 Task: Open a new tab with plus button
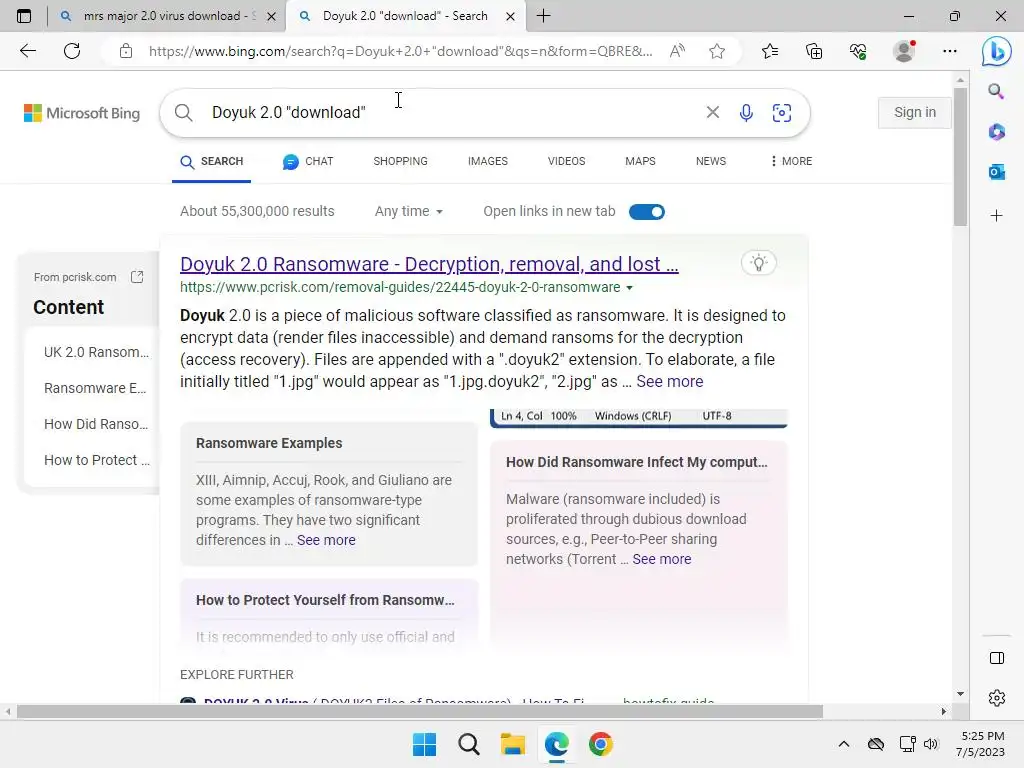pos(543,16)
